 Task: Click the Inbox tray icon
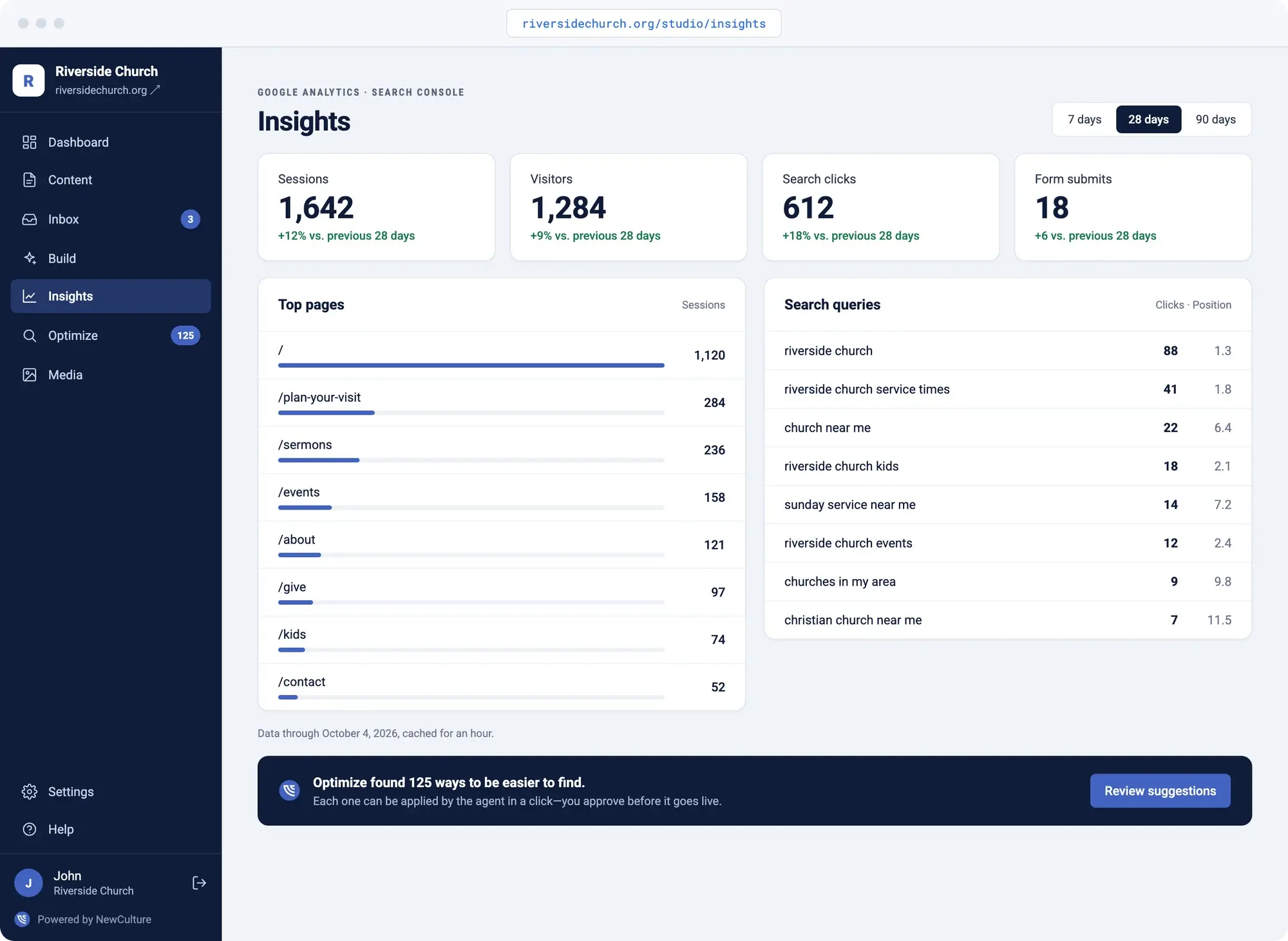[30, 220]
